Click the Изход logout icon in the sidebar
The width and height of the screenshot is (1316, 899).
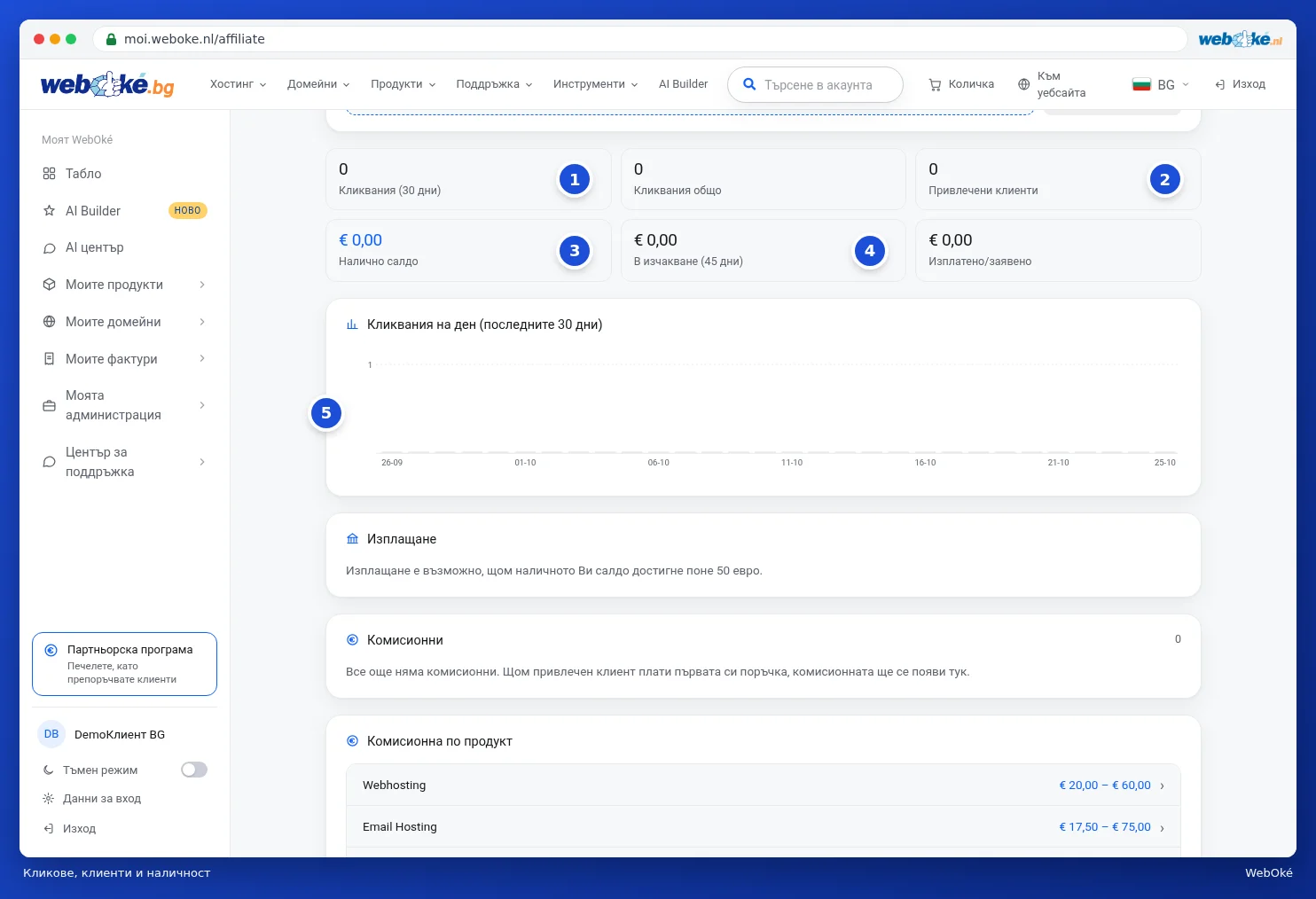48,829
